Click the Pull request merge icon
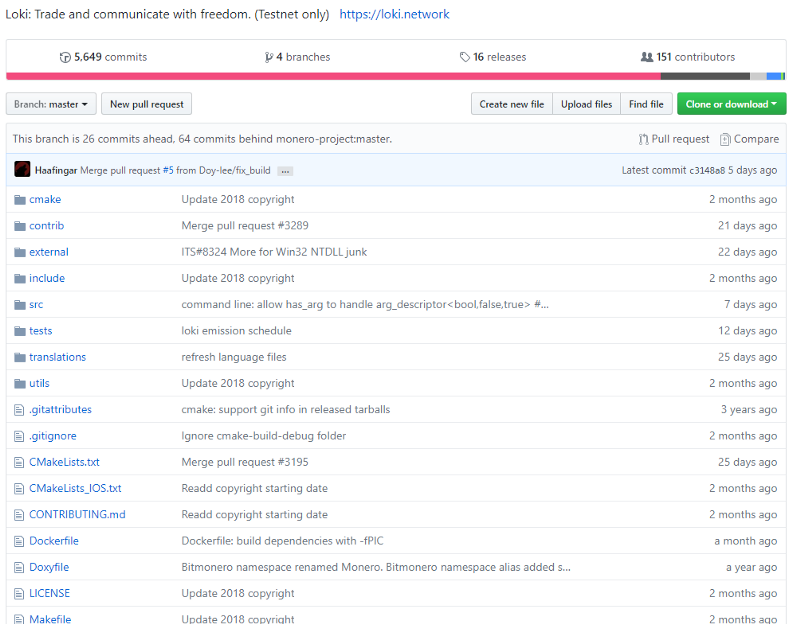Viewport: 800px width, 624px height. point(643,139)
